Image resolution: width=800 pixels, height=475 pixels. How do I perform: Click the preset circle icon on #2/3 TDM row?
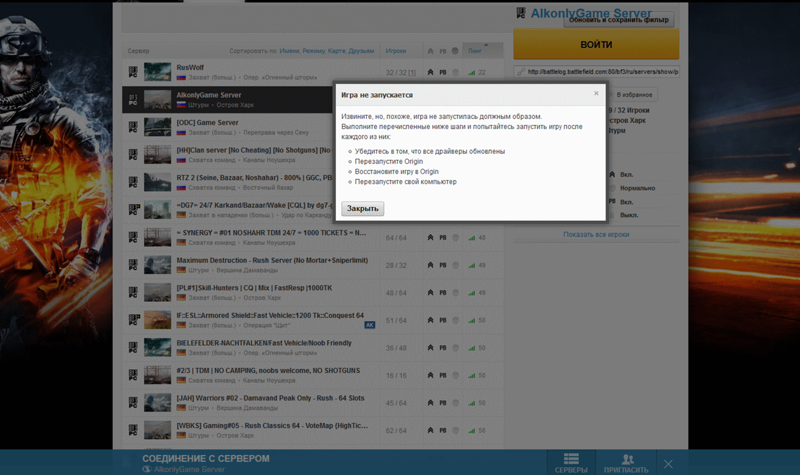pyautogui.click(x=455, y=375)
